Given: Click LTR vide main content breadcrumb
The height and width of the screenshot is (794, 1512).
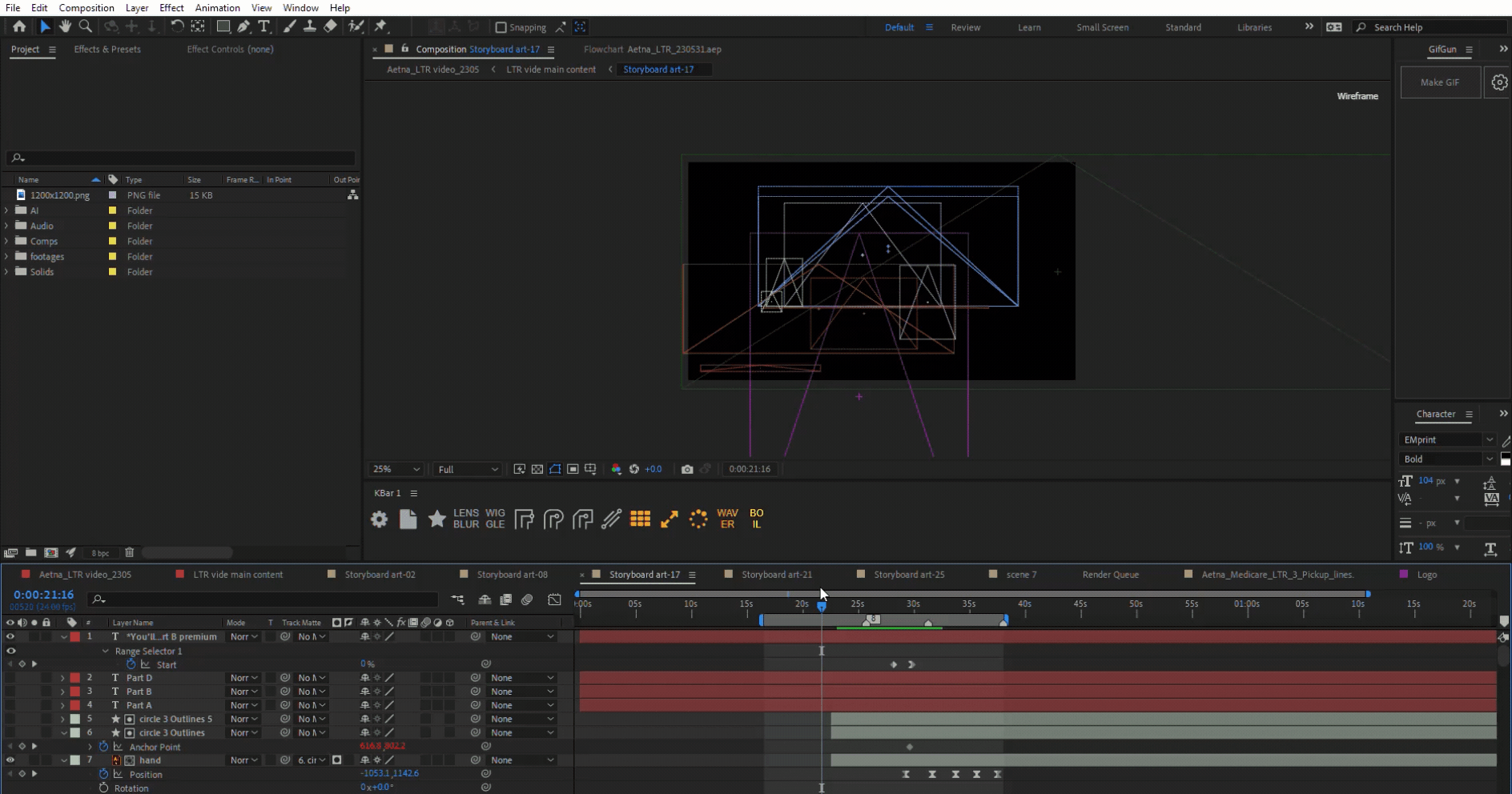Looking at the screenshot, I should click(x=551, y=70).
